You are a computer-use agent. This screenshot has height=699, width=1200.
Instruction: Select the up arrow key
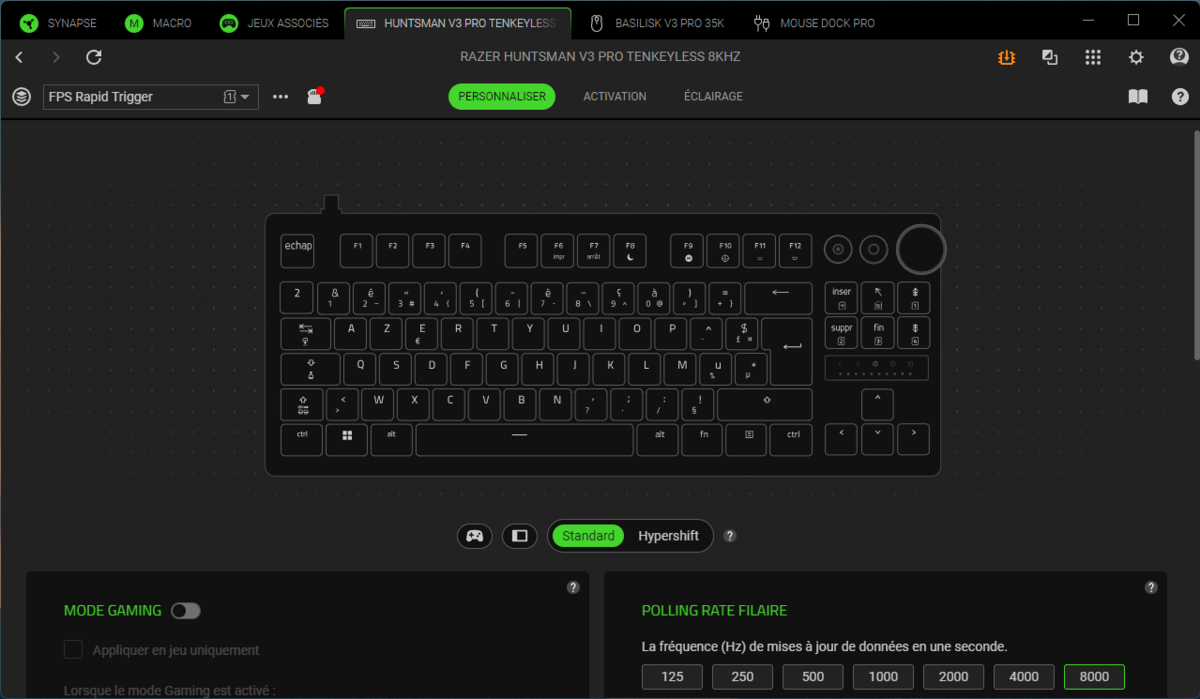click(877, 403)
